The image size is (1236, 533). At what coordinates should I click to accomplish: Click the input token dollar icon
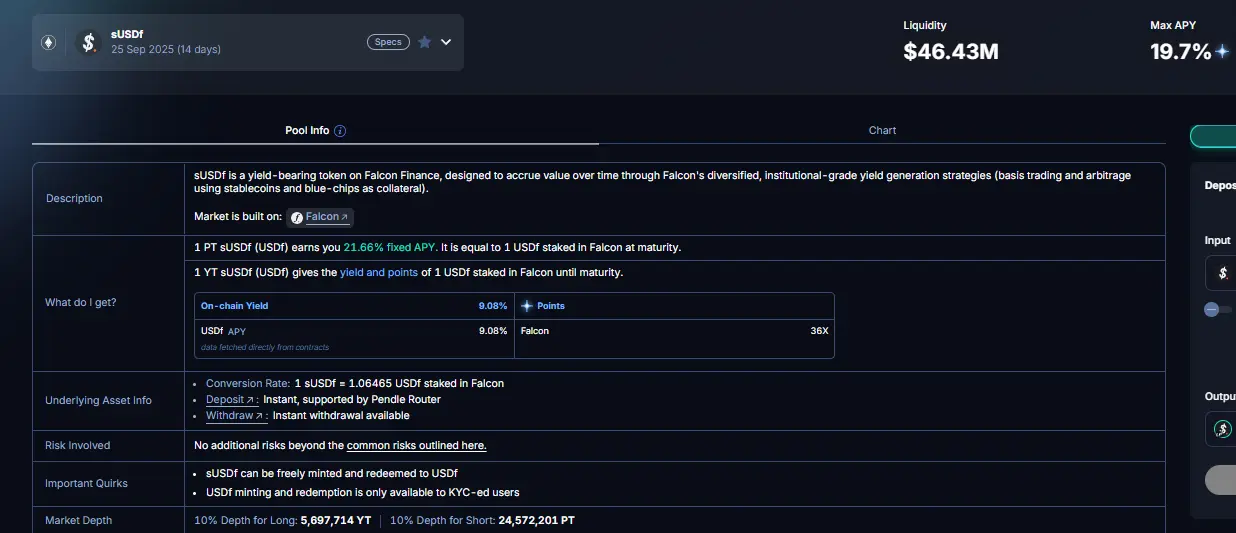pos(1222,272)
